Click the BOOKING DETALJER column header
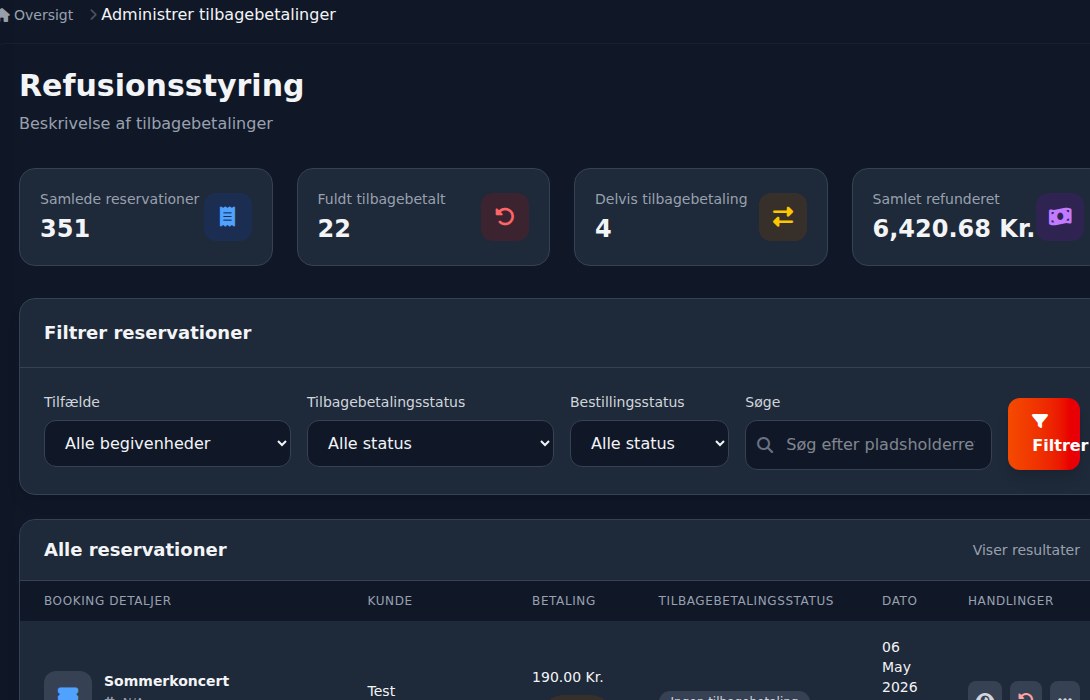Screen dimensions: 1090x700 click(108, 601)
